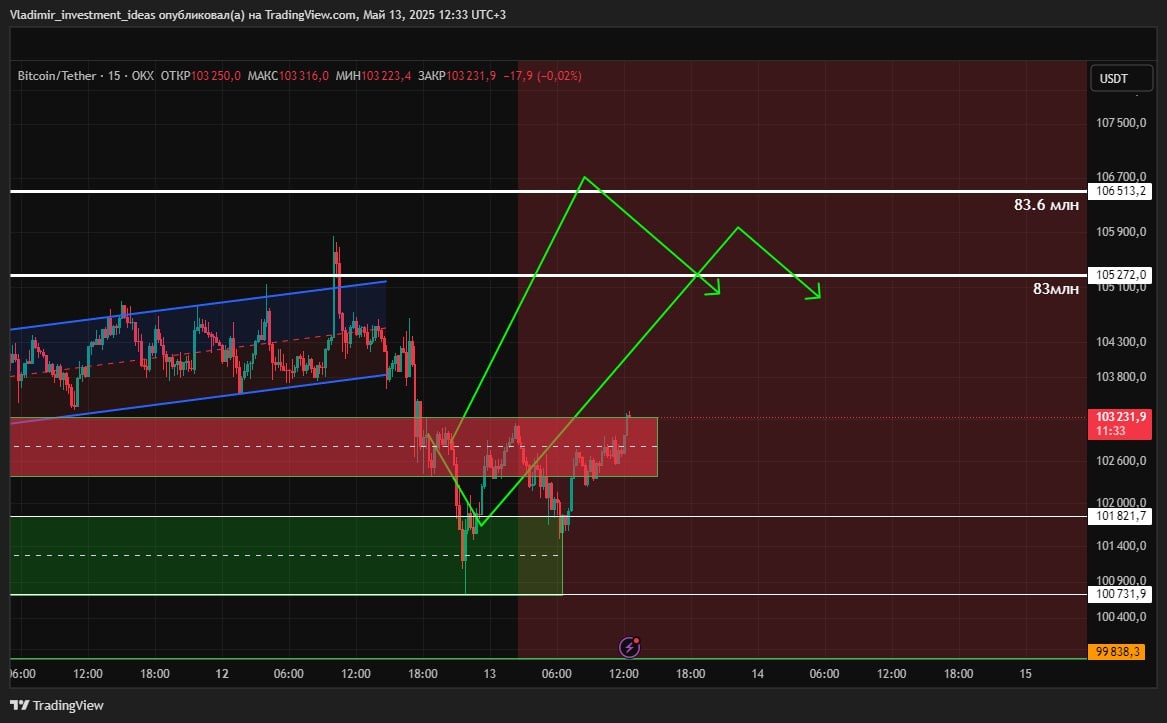Select the 106 513,2 price label
This screenshot has width=1167, height=723.
point(1119,191)
